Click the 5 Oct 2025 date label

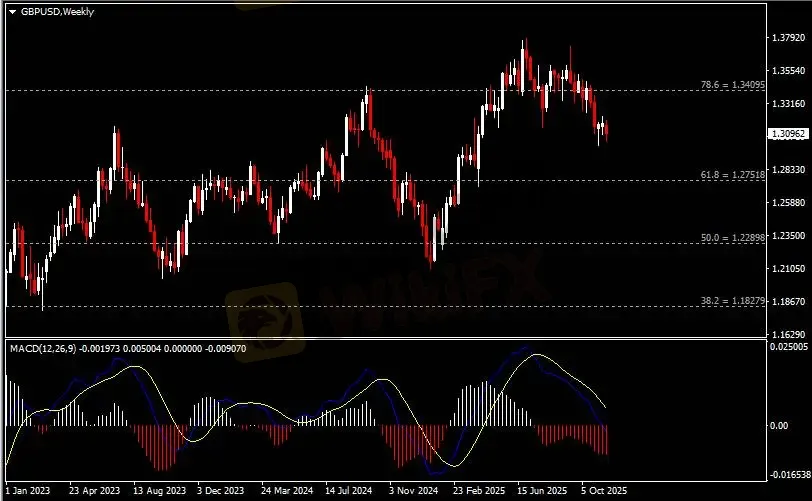(604, 490)
